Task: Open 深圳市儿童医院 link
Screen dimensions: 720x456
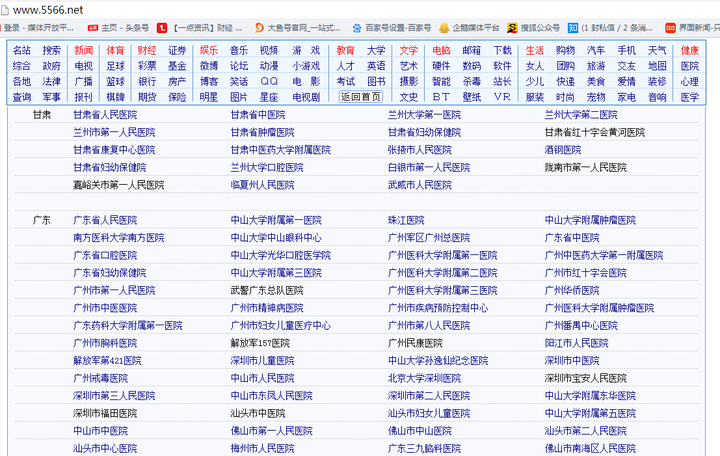Action: [x=262, y=360]
